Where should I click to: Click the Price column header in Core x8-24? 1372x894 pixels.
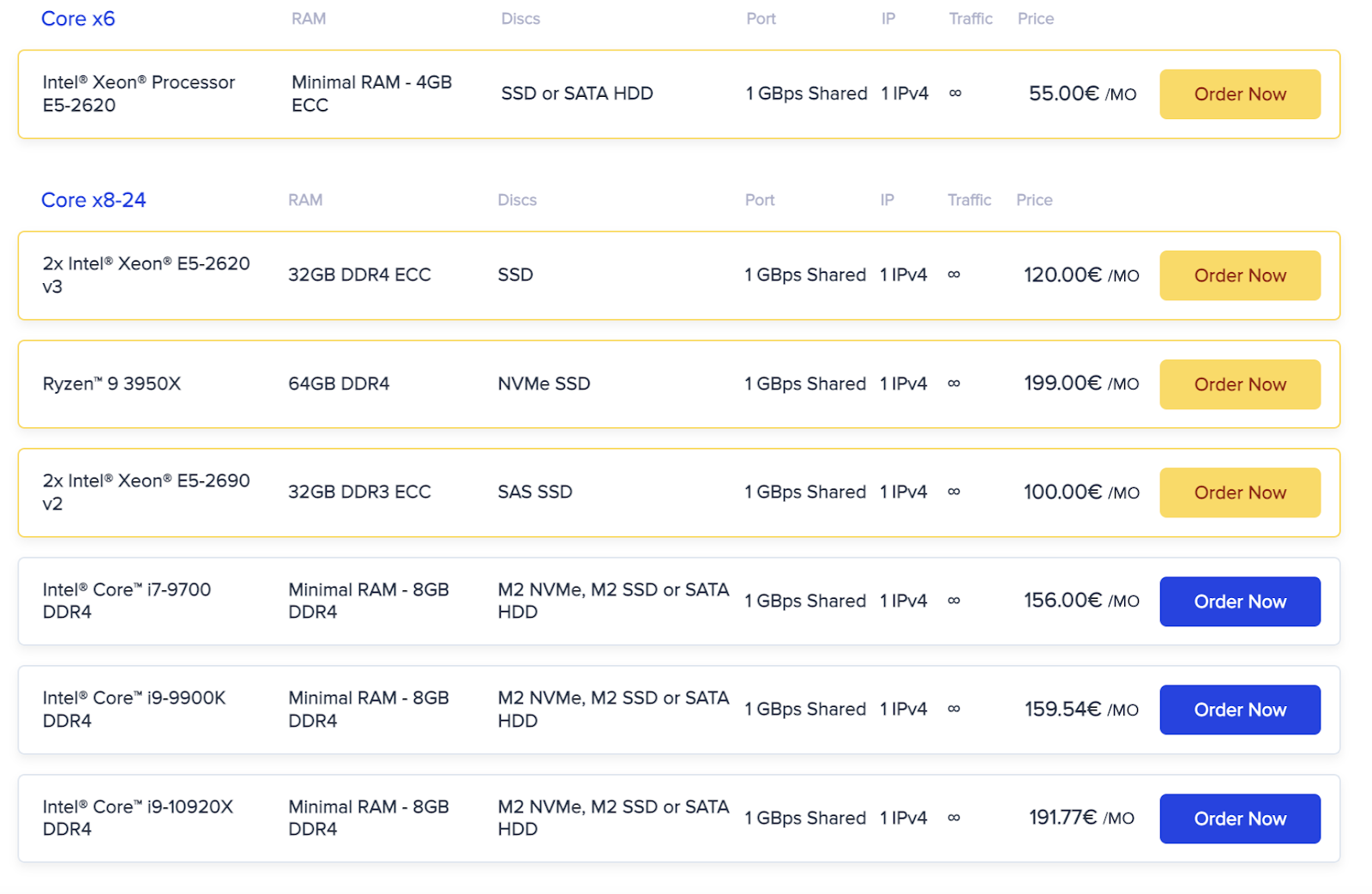(x=1034, y=200)
